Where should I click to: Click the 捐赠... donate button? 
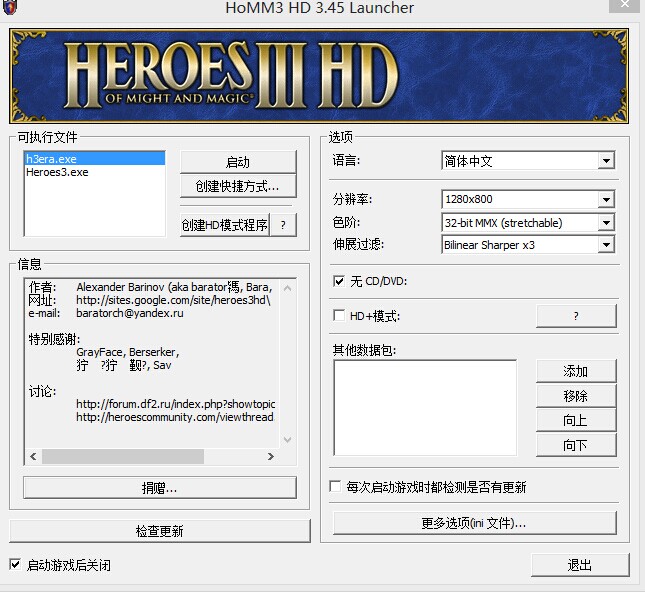tap(160, 488)
